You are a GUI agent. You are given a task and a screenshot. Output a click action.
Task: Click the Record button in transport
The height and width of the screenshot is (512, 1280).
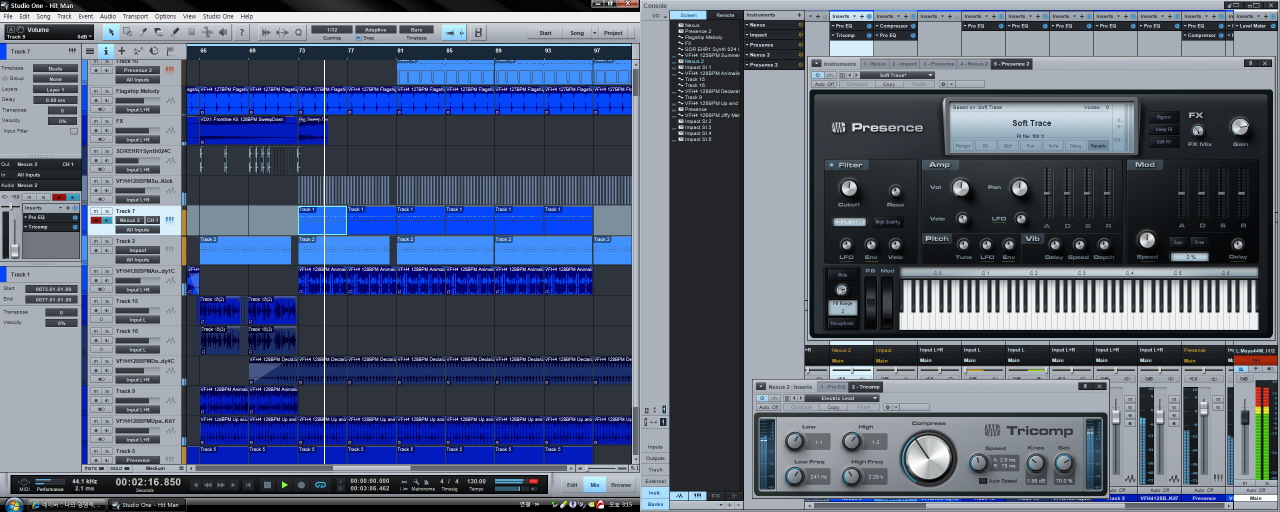coord(301,485)
